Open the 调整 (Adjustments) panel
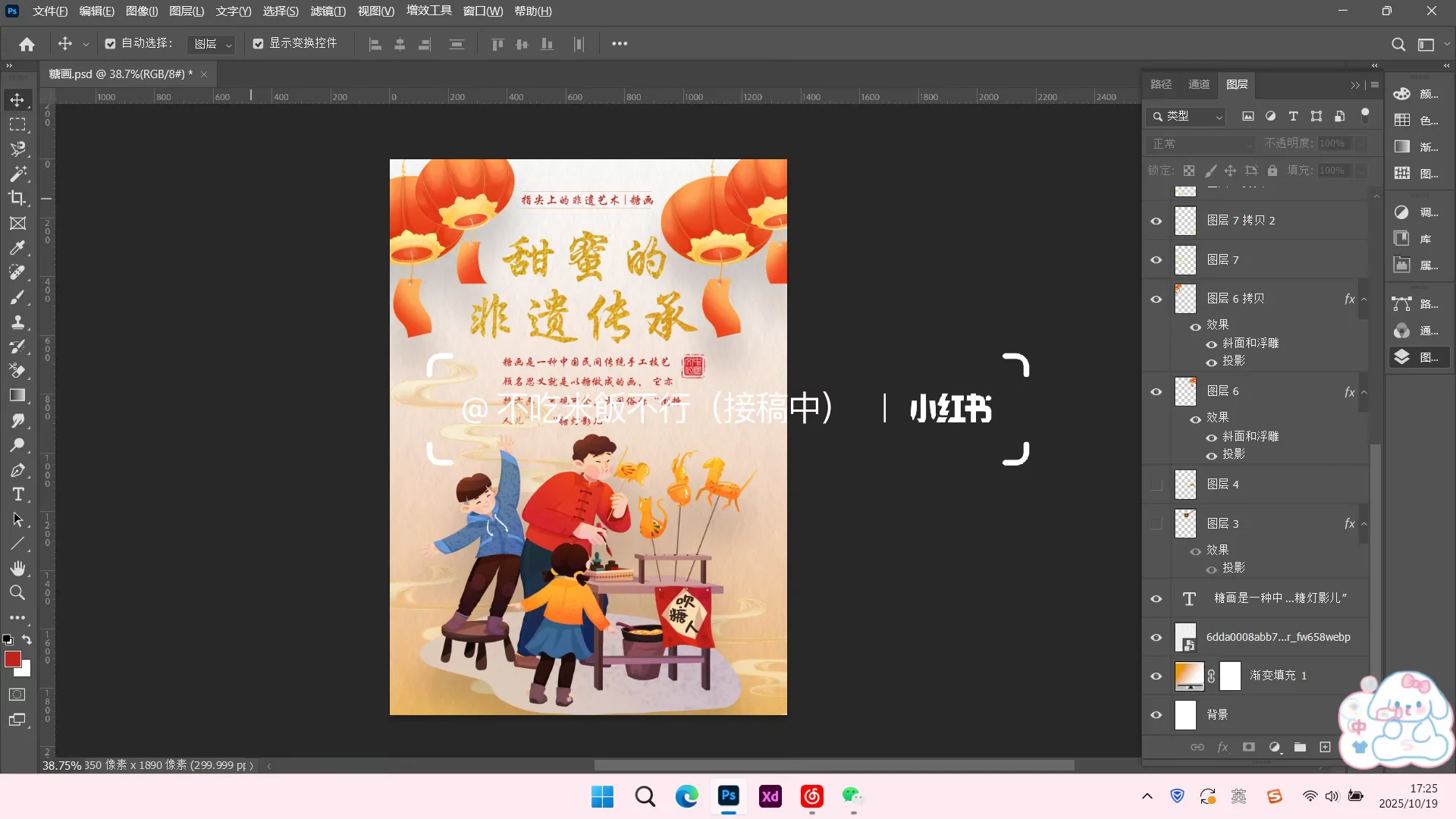Image resolution: width=1456 pixels, height=819 pixels. click(x=1401, y=212)
